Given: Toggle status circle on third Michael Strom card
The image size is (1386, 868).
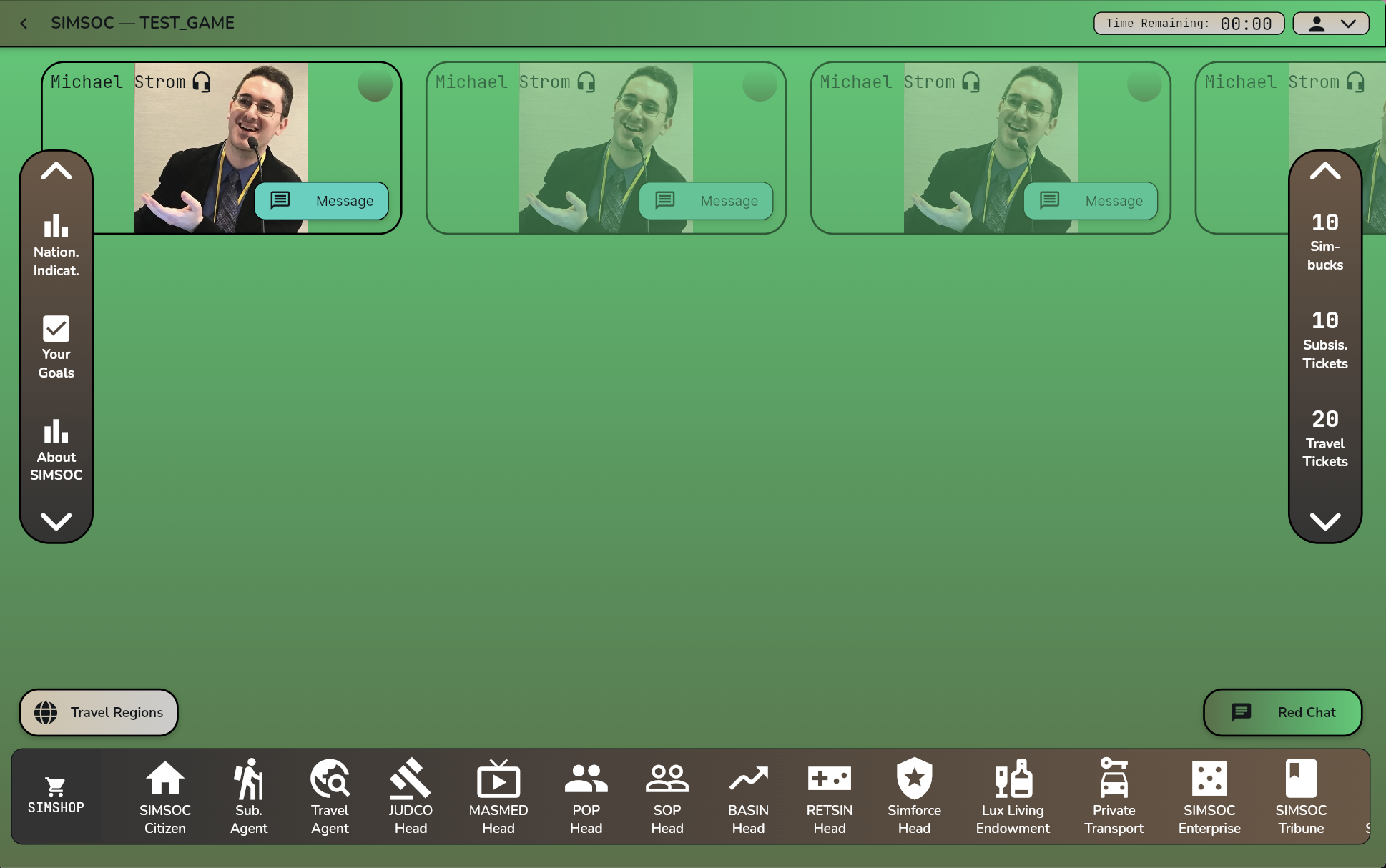Looking at the screenshot, I should [1144, 84].
